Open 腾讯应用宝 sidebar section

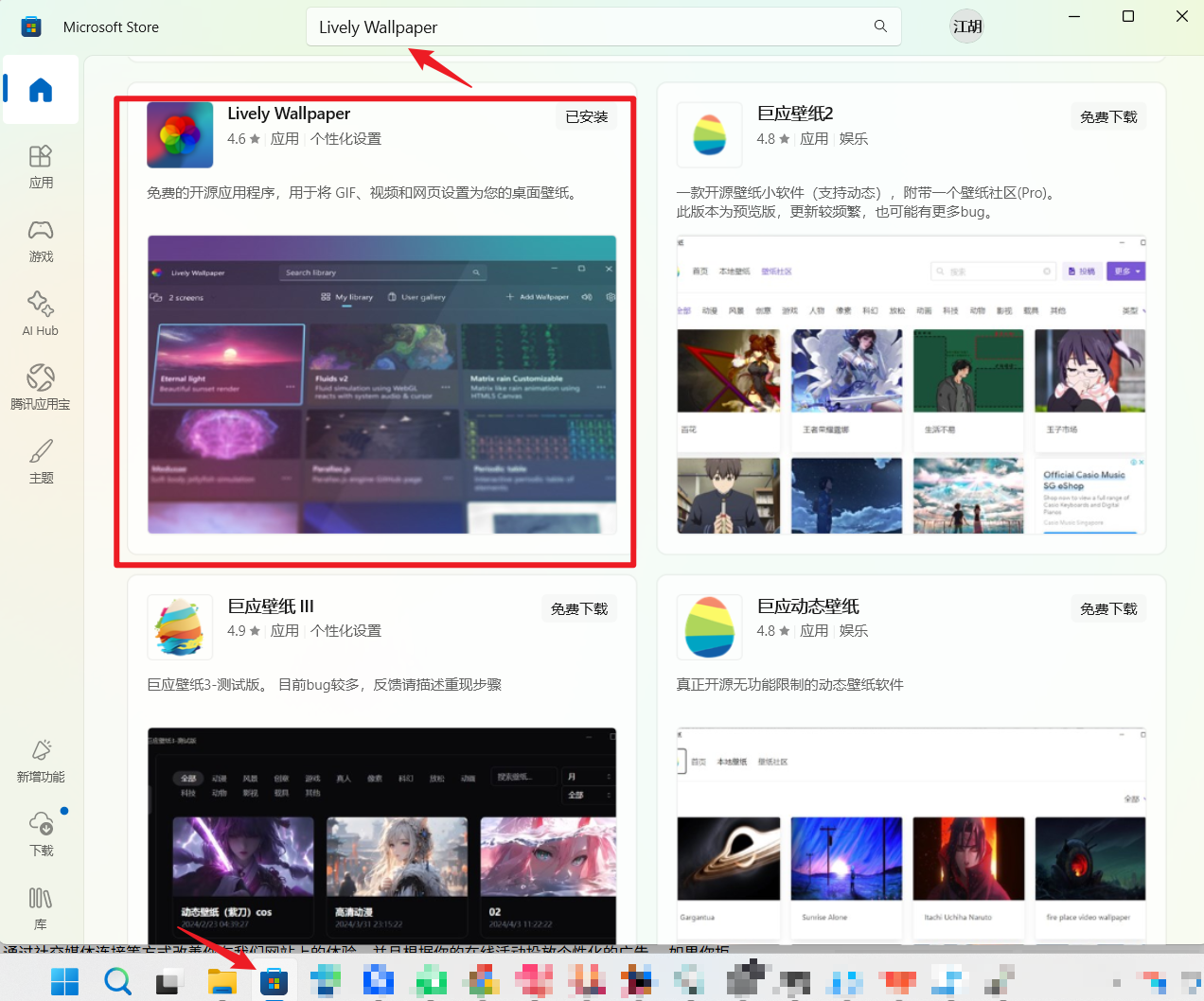point(41,388)
